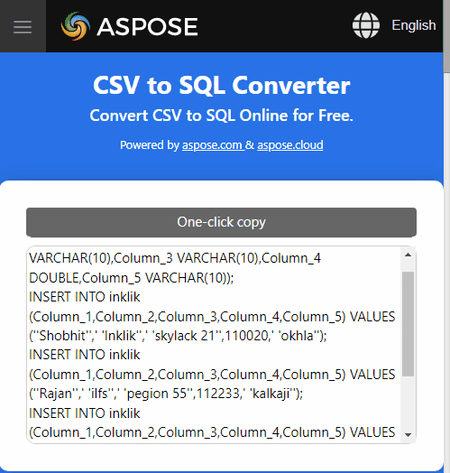The image size is (450, 473).
Task: Follow the aspose.cloud link
Action: [x=290, y=145]
